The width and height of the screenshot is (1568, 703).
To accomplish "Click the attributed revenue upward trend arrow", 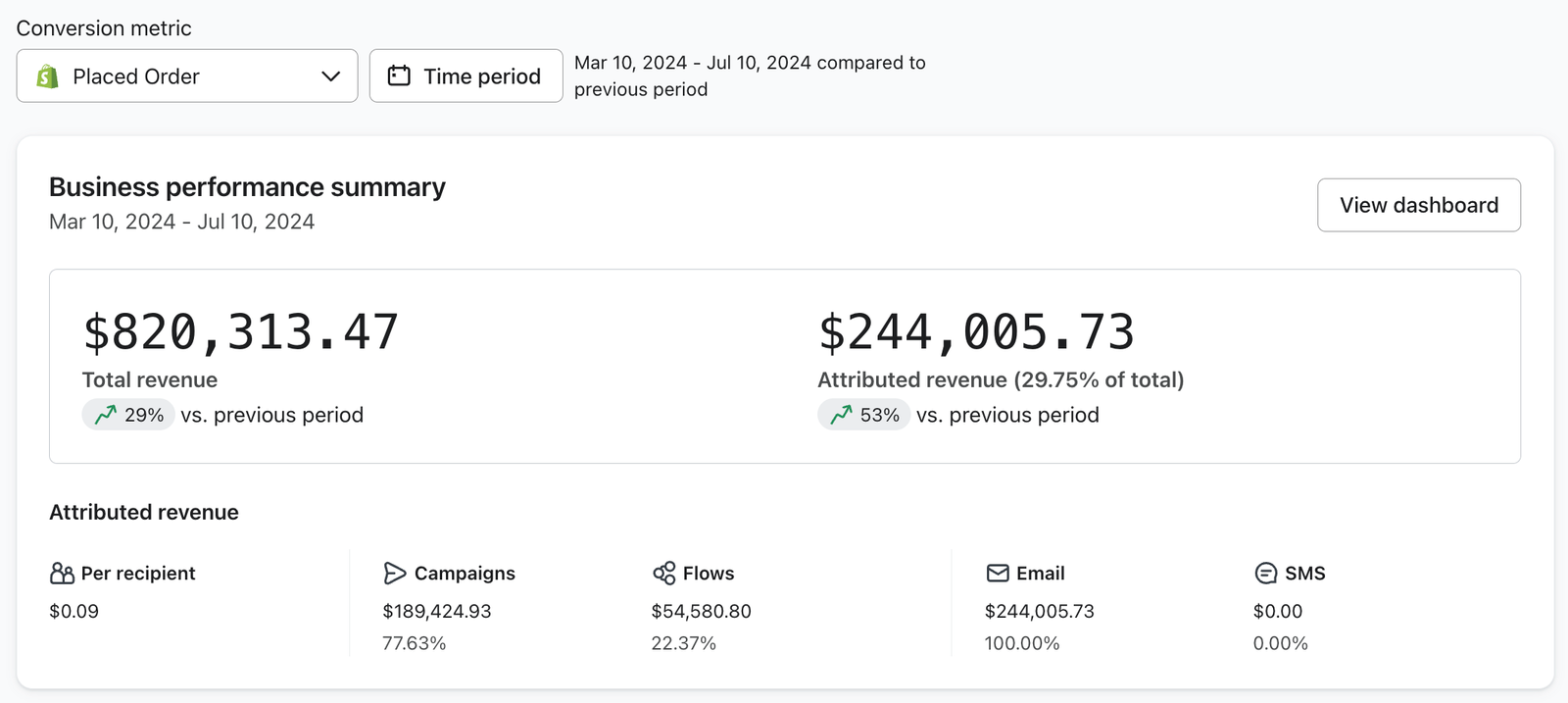I will [x=841, y=416].
